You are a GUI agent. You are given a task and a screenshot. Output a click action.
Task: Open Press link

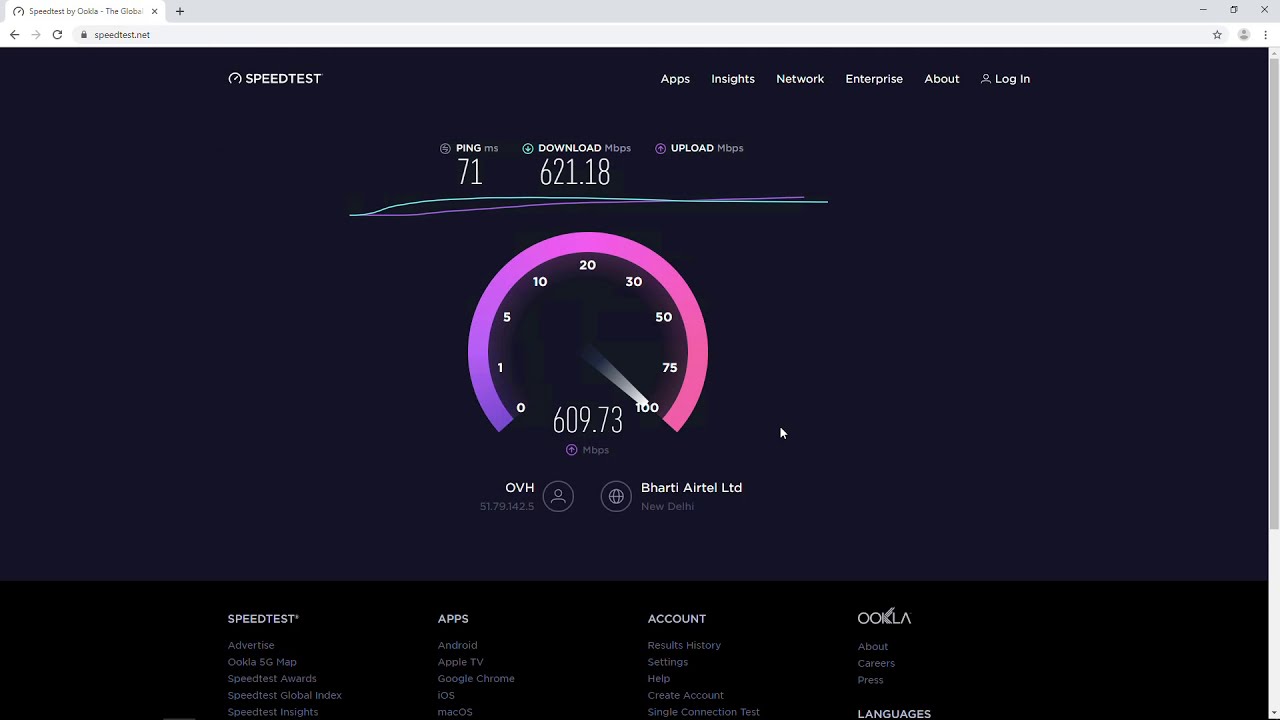tap(870, 680)
